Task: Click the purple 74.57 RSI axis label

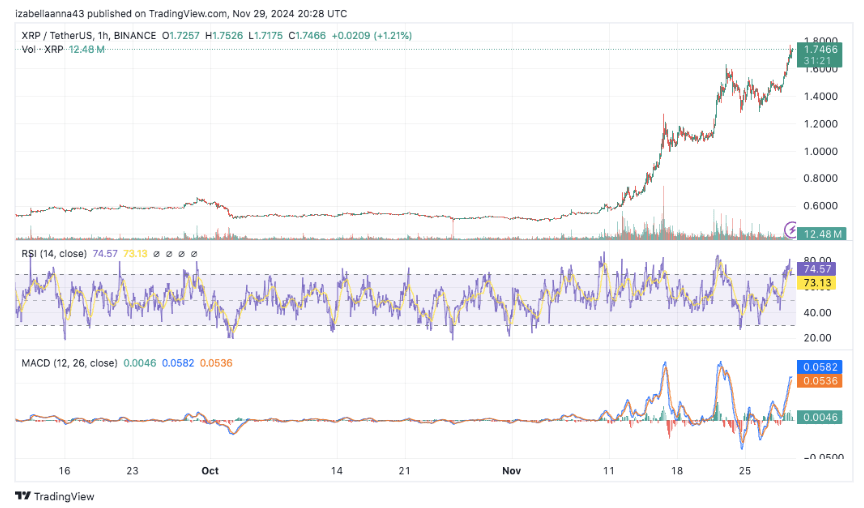Action: click(817, 269)
